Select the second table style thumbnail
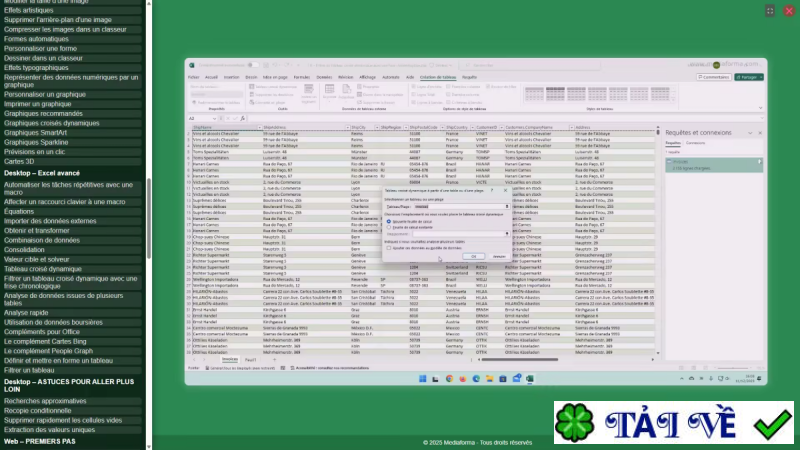This screenshot has width=800, height=450. coord(555,94)
